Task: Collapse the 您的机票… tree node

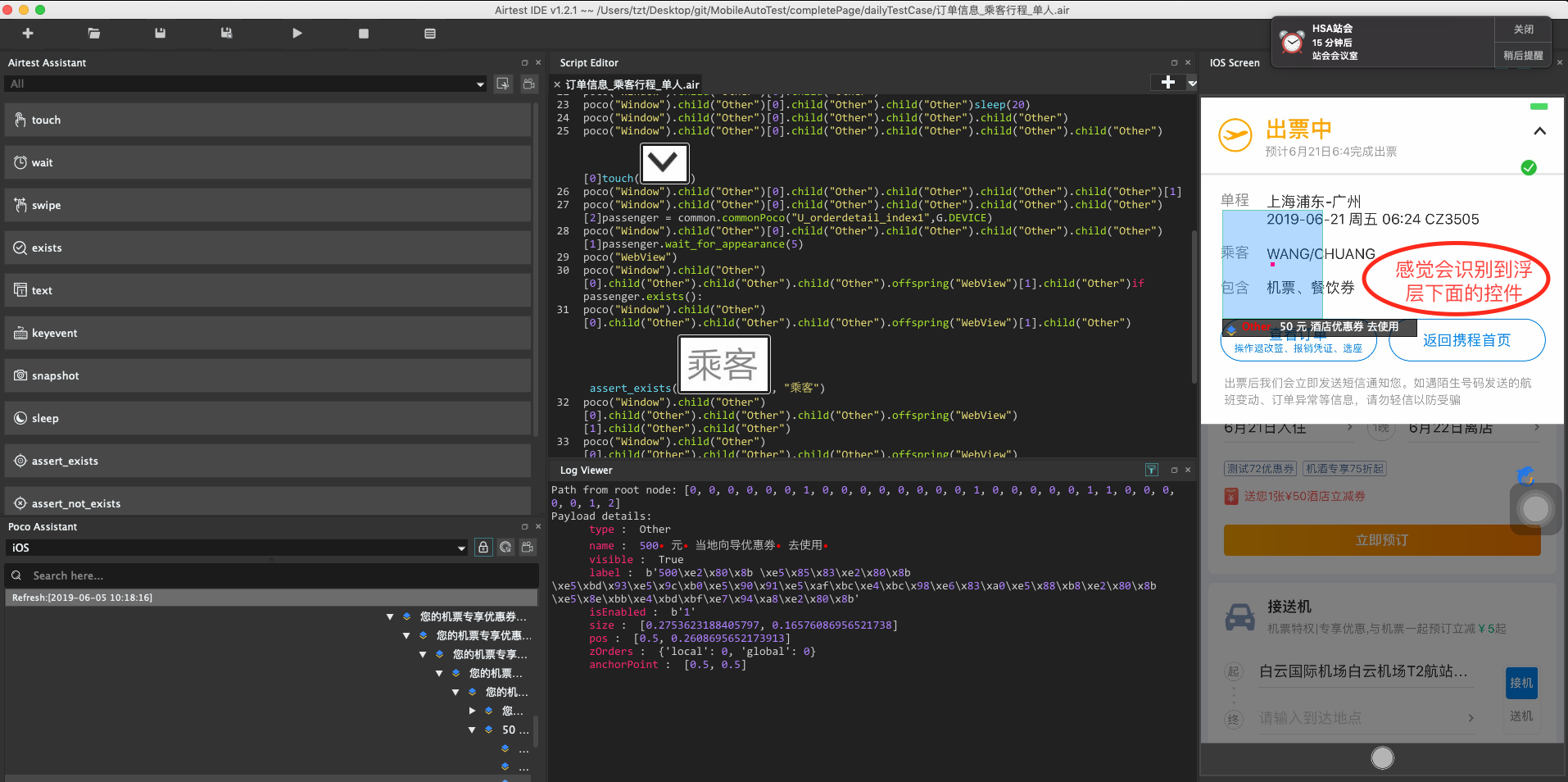Action: tap(439, 673)
